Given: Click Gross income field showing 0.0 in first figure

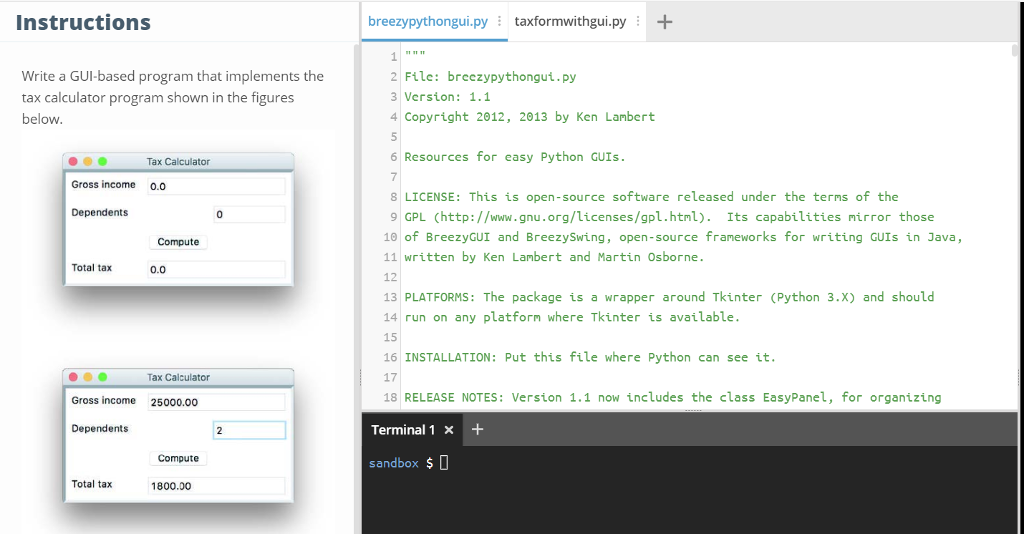Looking at the screenshot, I should (x=216, y=186).
